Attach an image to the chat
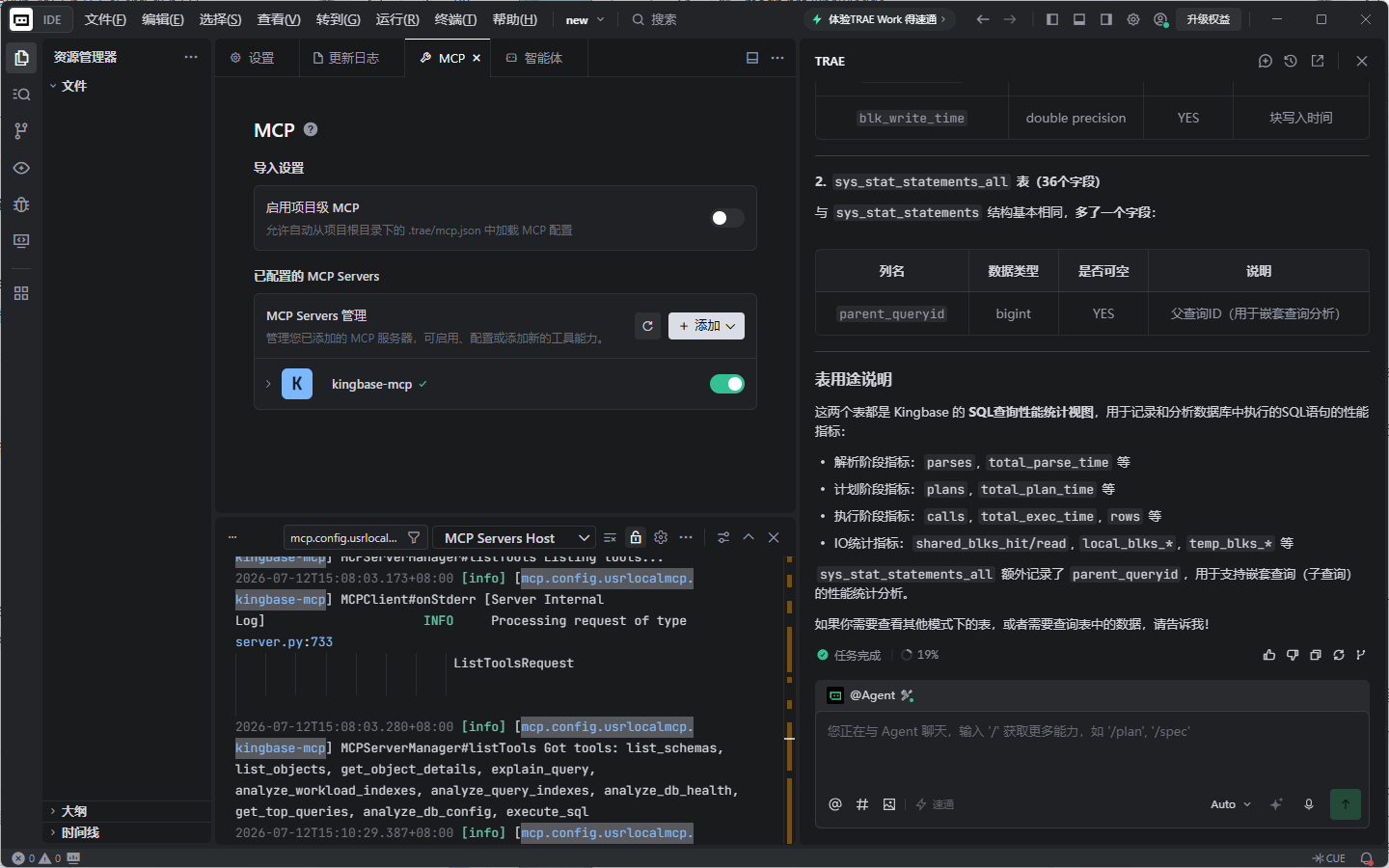1389x868 pixels. point(889,804)
